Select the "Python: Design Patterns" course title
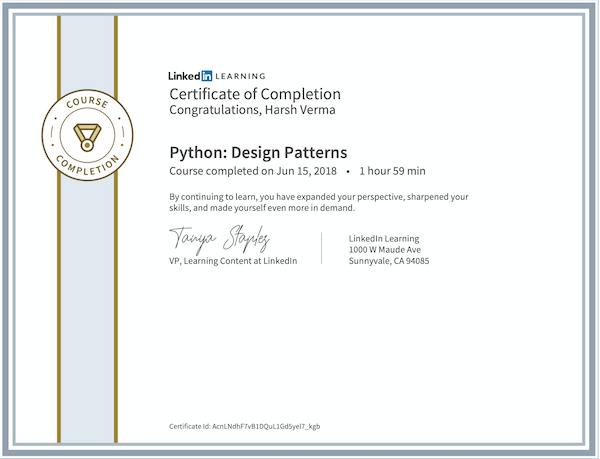The width and height of the screenshot is (600, 459). pos(258,153)
